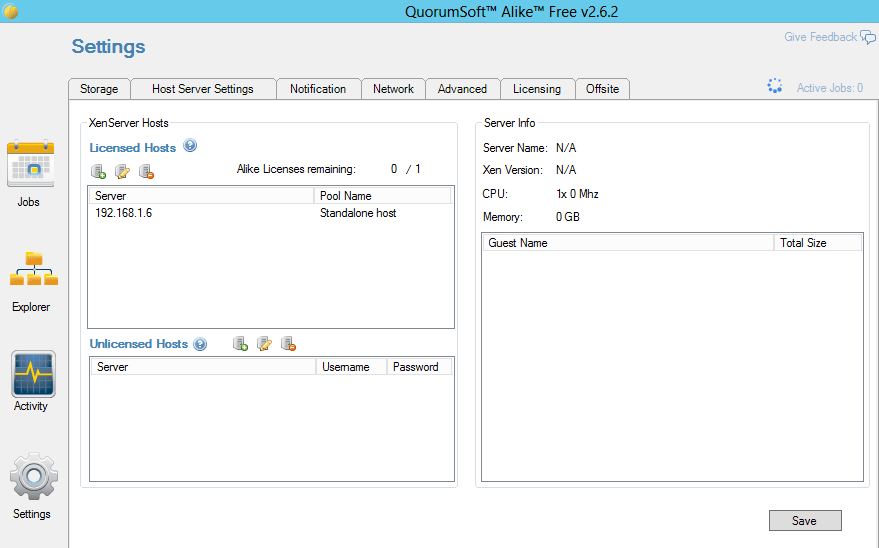Screen dimensions: 879x548
Task: Click the CPU 1x 0 Mhz value
Action: pyautogui.click(x=577, y=194)
